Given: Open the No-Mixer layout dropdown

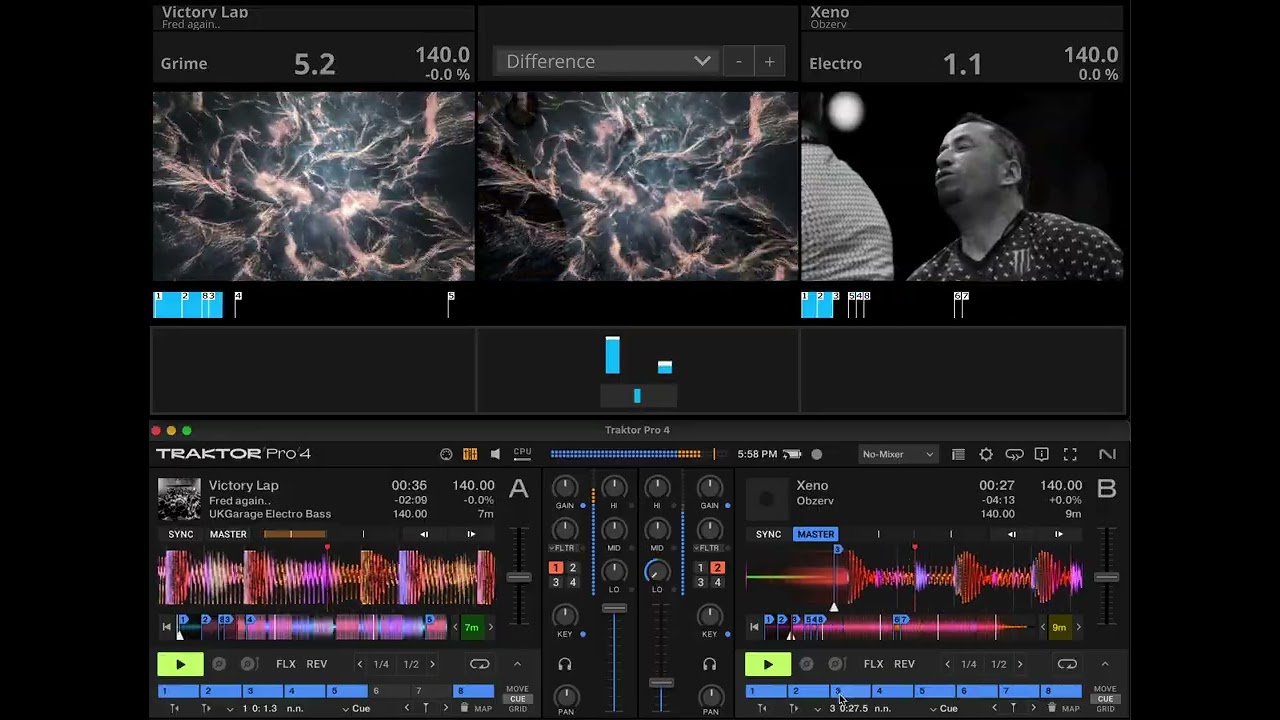Looking at the screenshot, I should (x=898, y=454).
